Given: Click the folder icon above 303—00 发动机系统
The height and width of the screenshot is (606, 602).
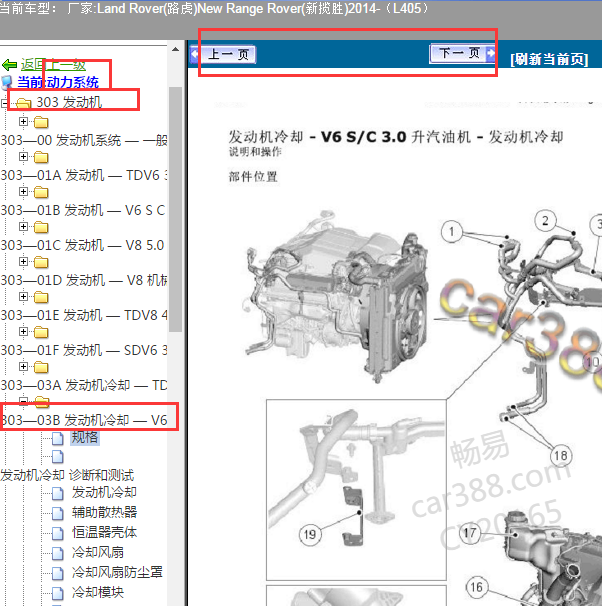Looking at the screenshot, I should (x=41, y=122).
